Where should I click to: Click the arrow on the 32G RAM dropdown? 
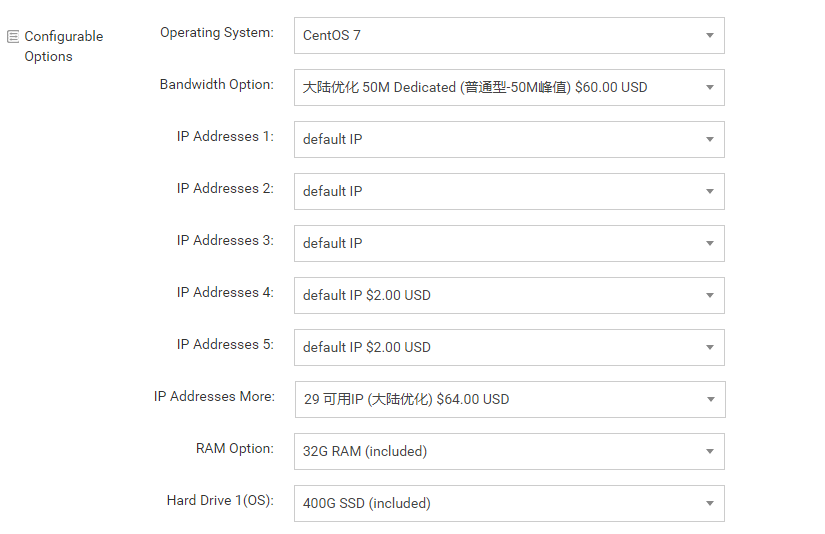tap(709, 451)
